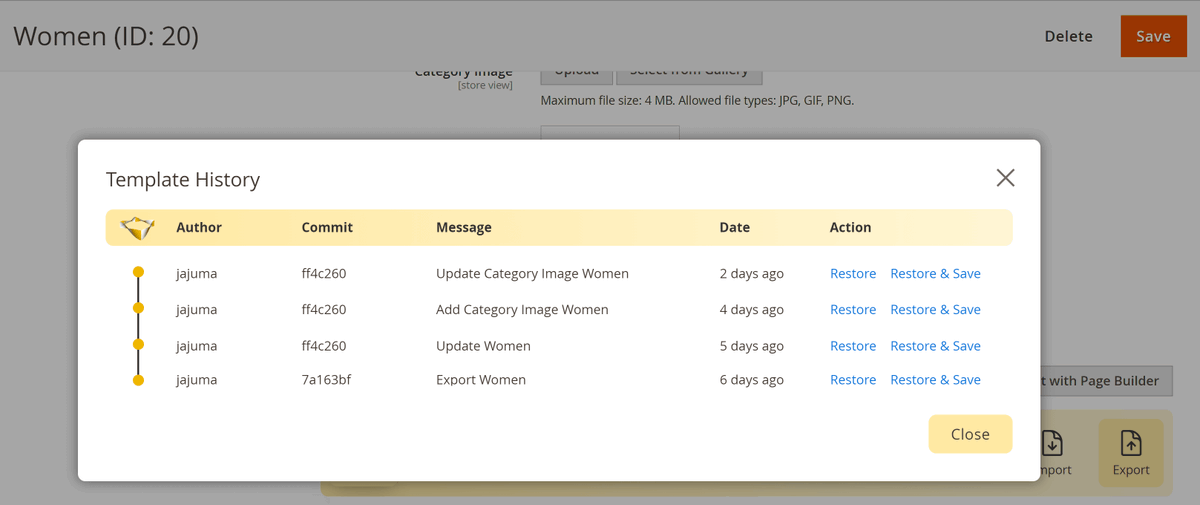Select commit hash in 'Add Category Image Women' row
Image resolution: width=1200 pixels, height=505 pixels.
pos(324,310)
